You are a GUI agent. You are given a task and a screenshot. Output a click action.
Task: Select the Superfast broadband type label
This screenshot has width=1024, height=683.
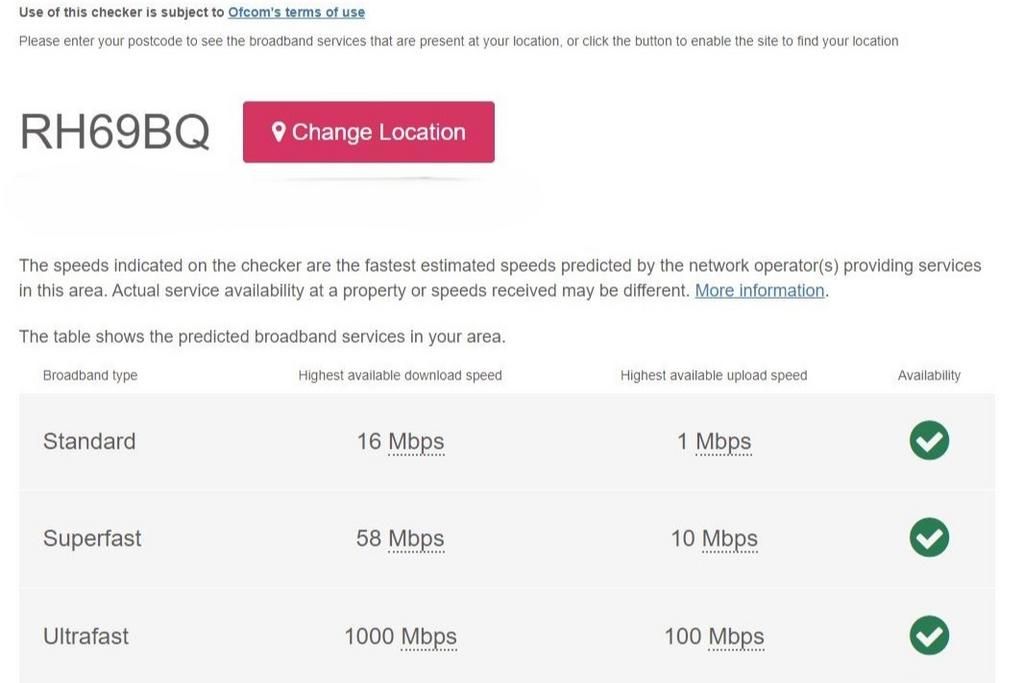(x=92, y=539)
